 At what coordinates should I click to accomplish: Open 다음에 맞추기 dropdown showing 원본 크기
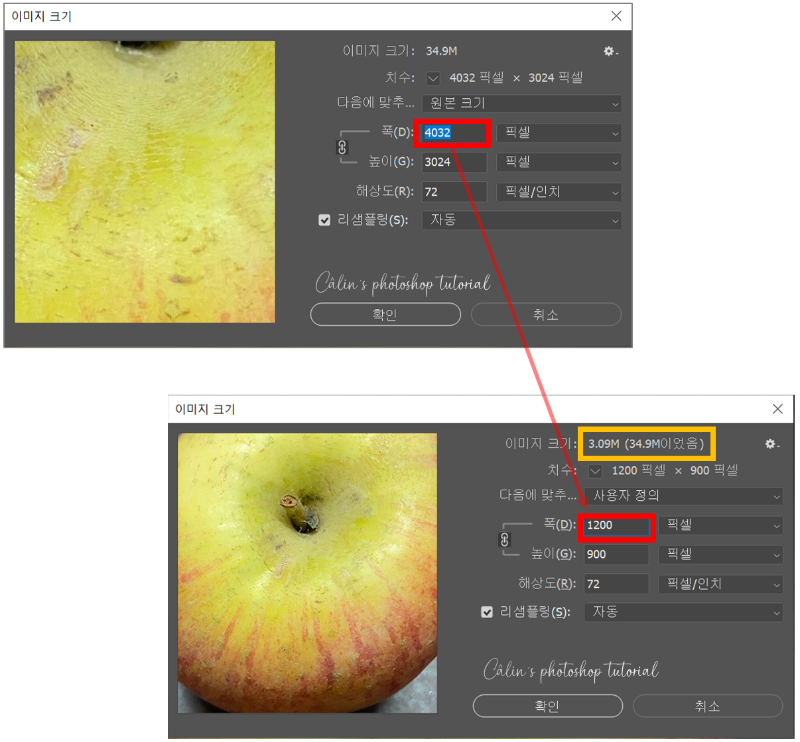pyautogui.click(x=522, y=104)
